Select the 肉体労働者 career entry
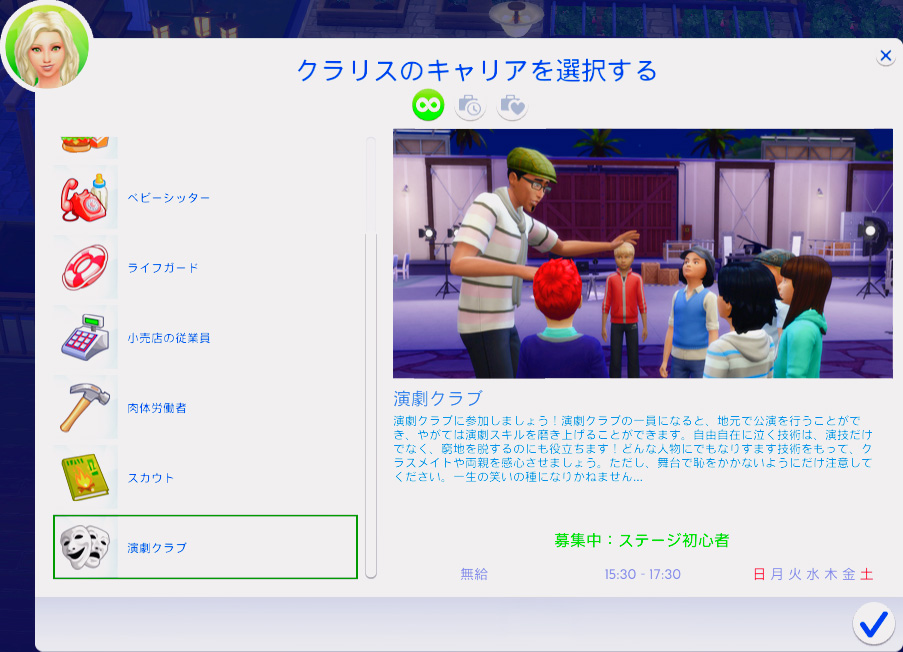Image resolution: width=903 pixels, height=652 pixels. pos(157,408)
